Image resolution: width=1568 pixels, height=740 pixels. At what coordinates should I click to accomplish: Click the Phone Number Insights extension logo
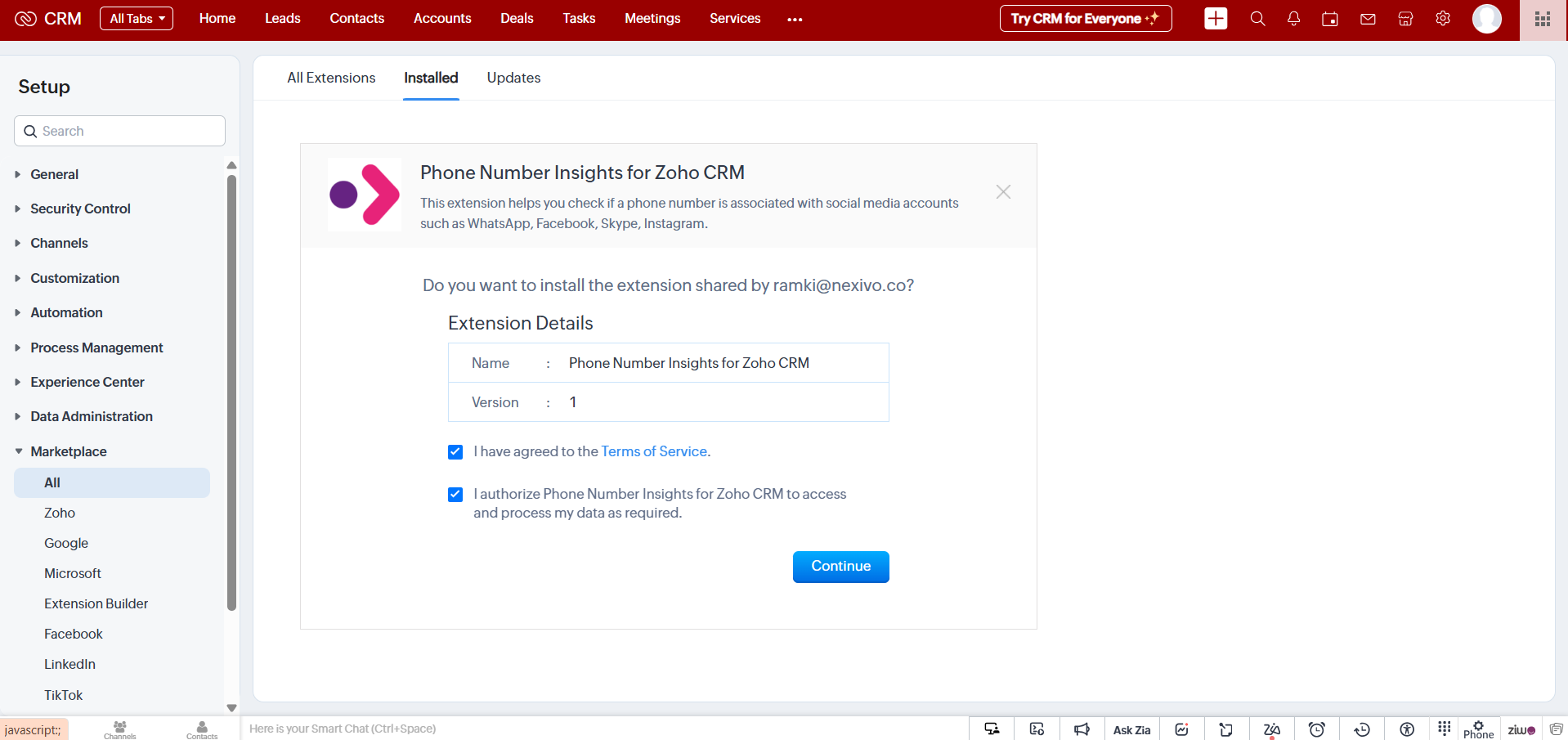pyautogui.click(x=364, y=195)
